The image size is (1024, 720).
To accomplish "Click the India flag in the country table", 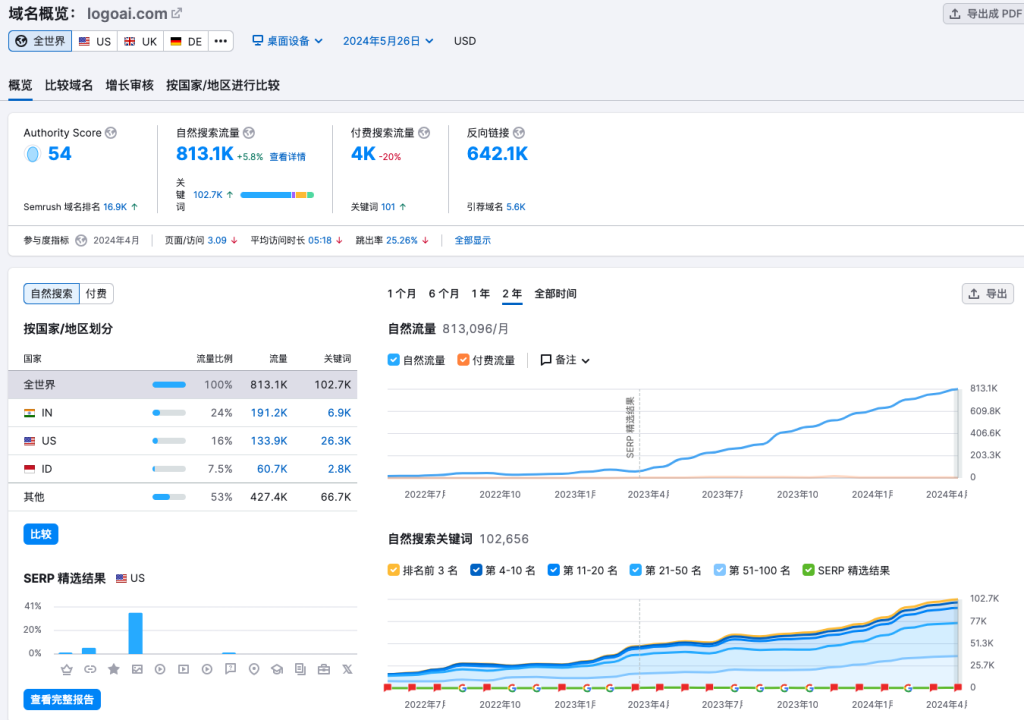I will tap(29, 413).
